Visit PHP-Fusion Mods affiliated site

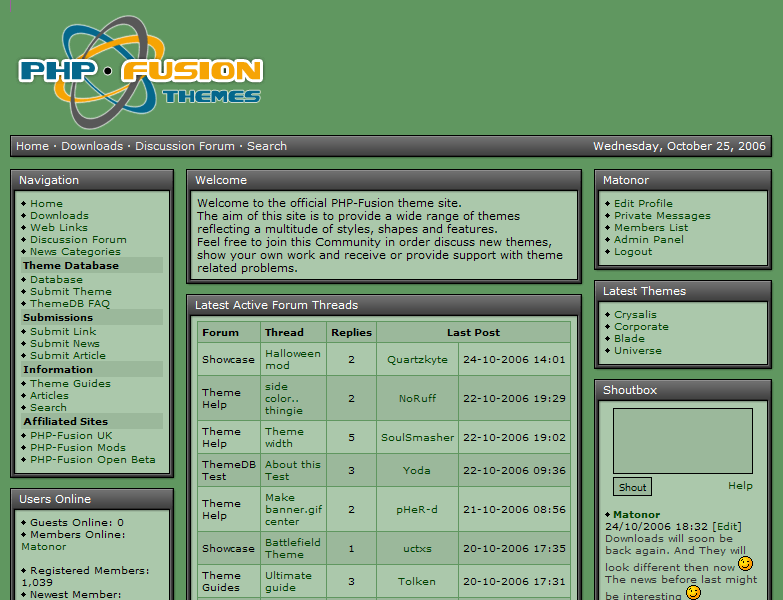pyautogui.click(x=78, y=447)
